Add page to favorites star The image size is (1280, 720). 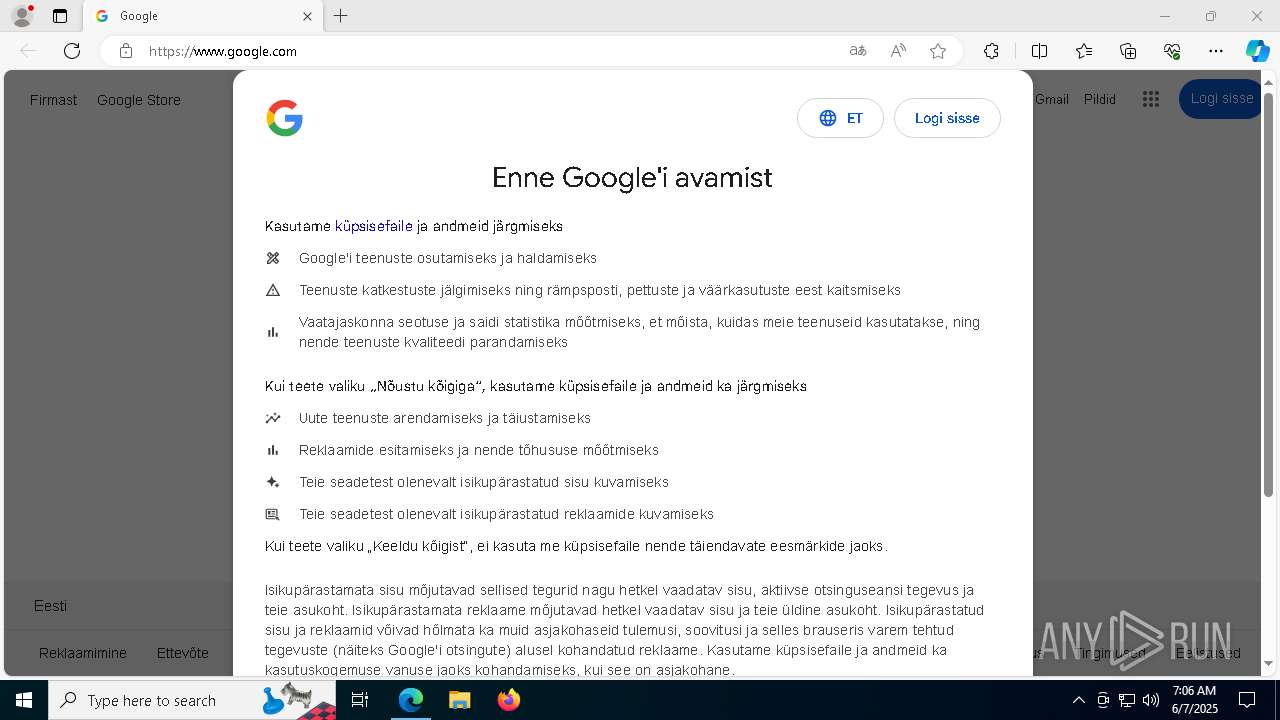(x=938, y=51)
